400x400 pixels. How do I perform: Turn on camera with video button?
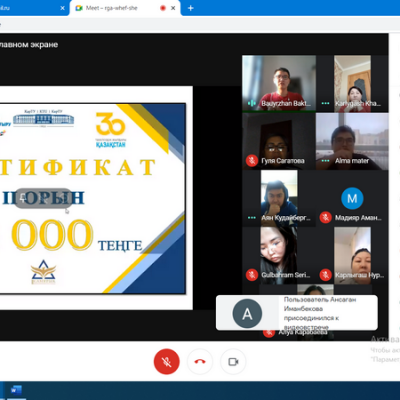233,361
